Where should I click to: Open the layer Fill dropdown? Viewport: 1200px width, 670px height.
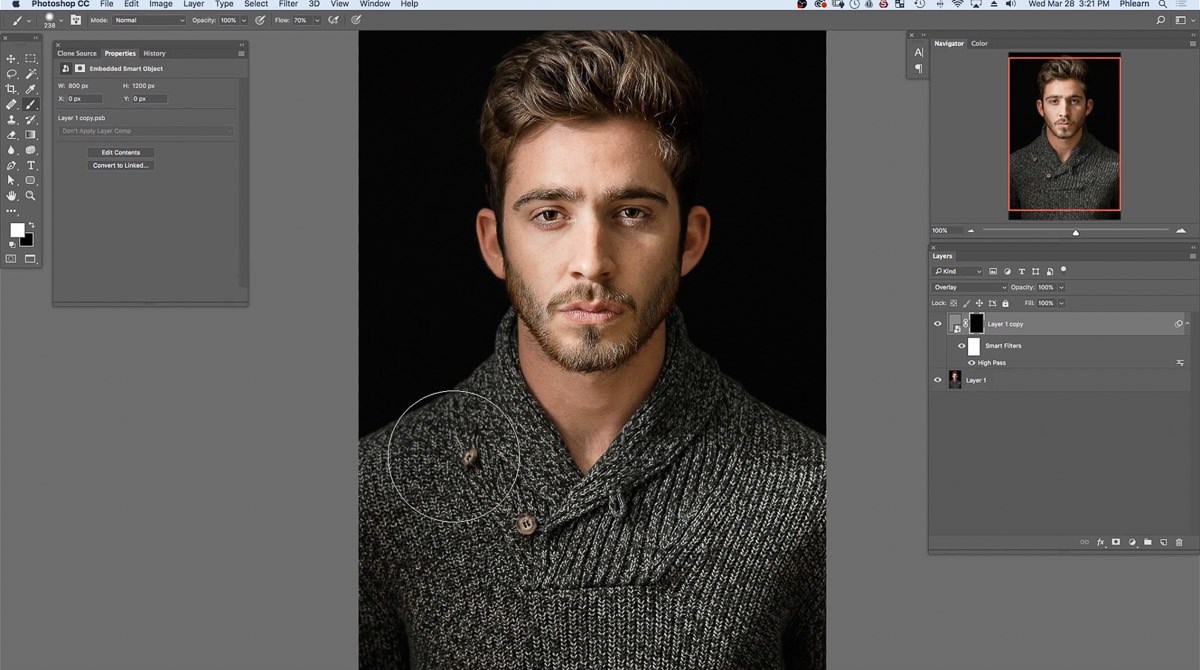tap(1061, 303)
